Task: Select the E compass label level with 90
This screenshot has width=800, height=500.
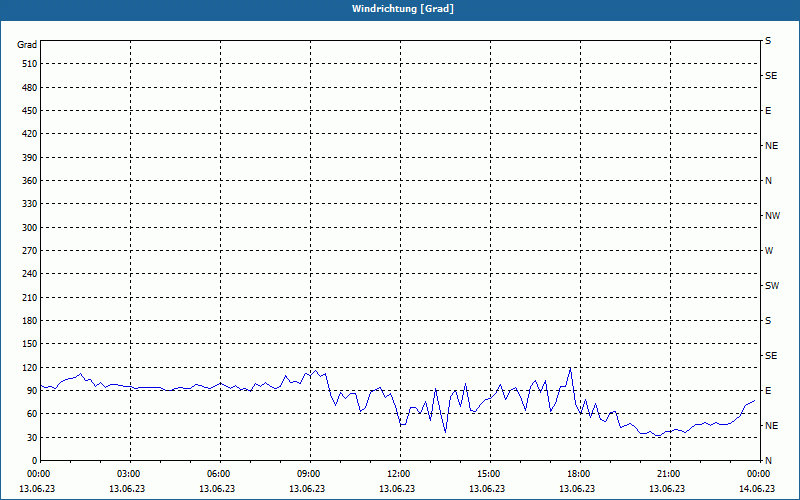Action: 768,391
